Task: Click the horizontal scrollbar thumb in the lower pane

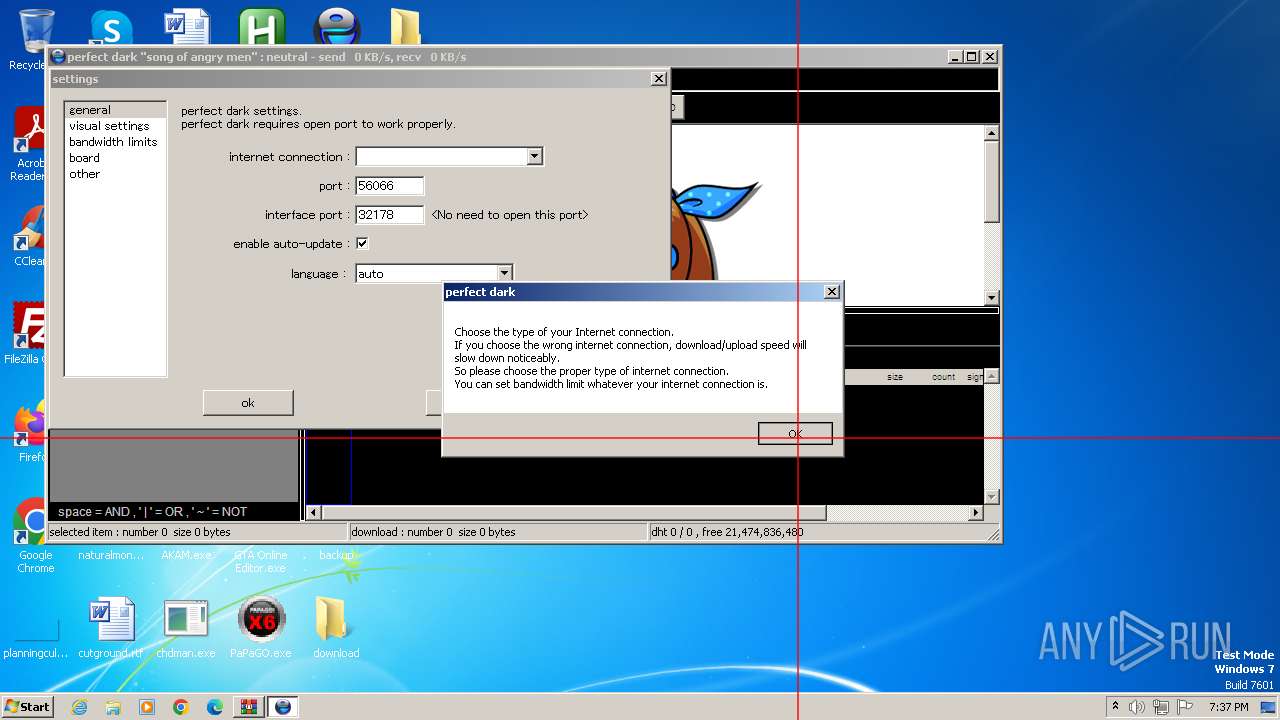Action: pyautogui.click(x=573, y=512)
